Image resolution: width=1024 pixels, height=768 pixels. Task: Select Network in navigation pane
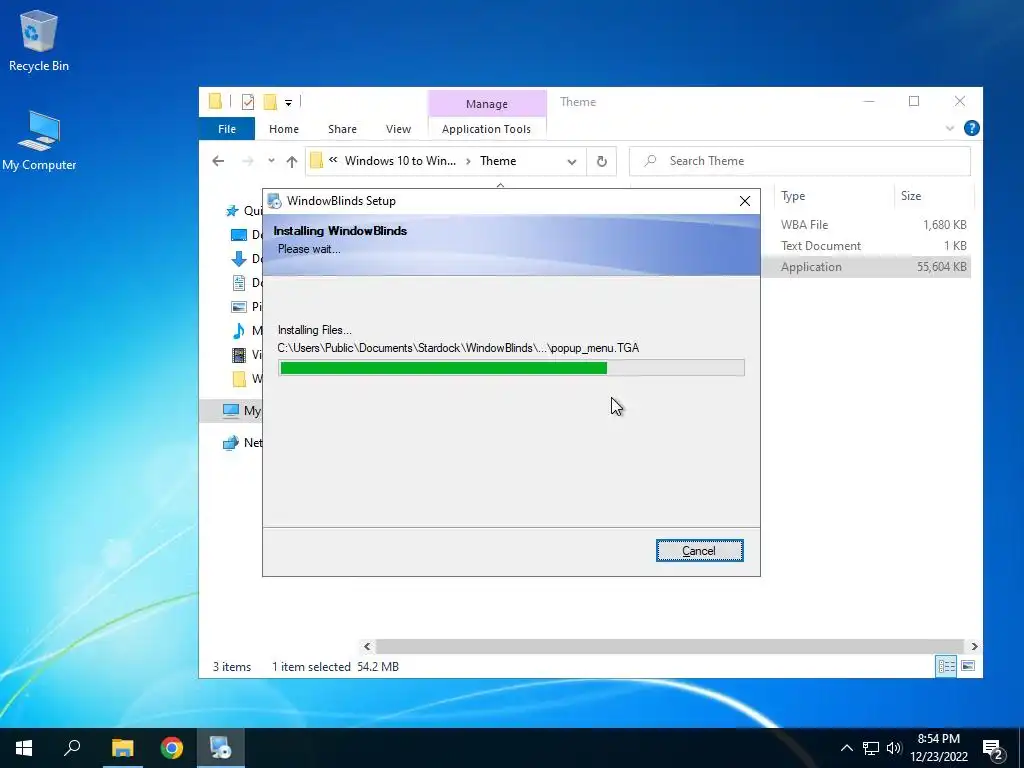242,443
